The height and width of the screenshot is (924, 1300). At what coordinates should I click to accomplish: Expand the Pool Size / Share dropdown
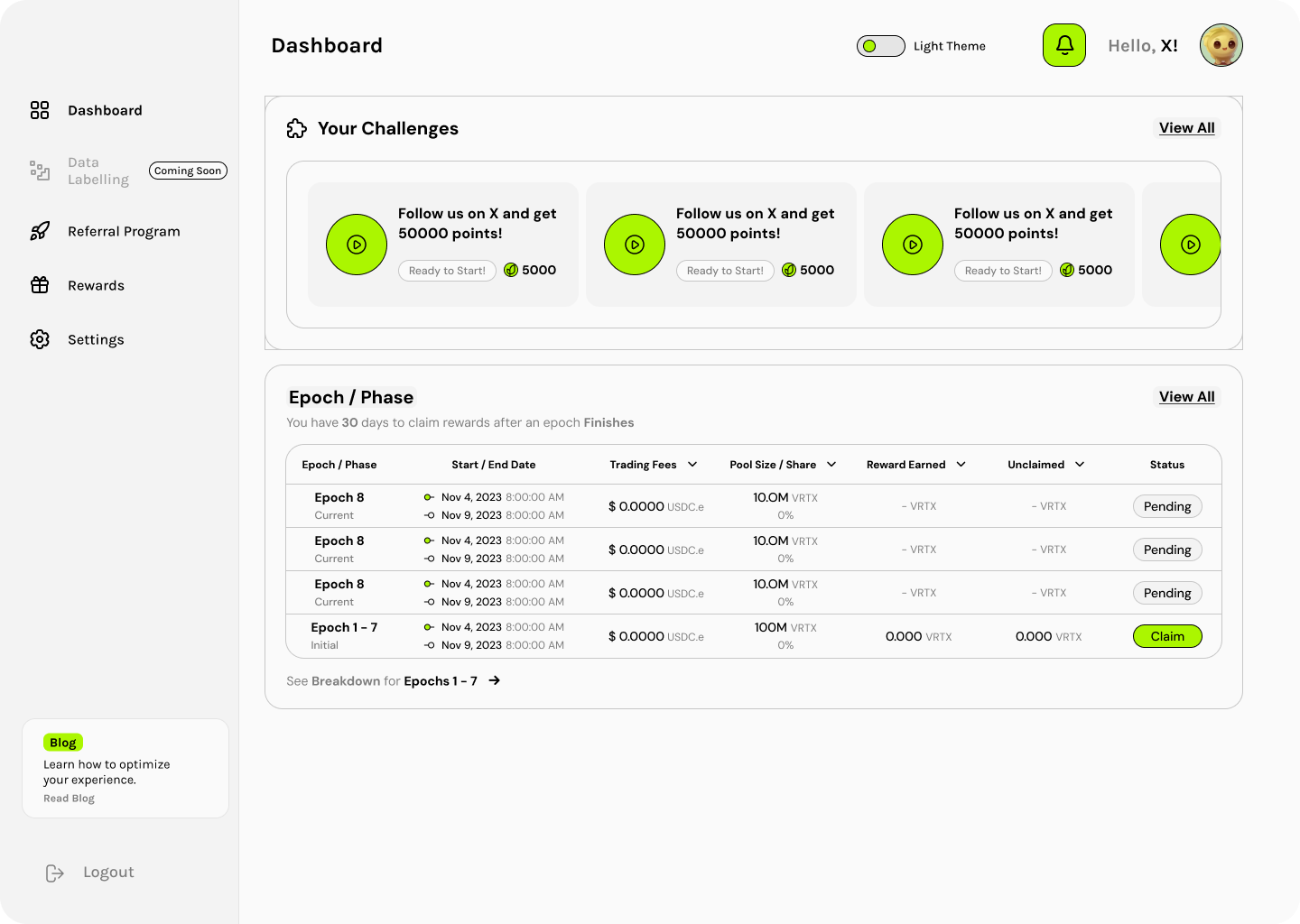click(831, 465)
